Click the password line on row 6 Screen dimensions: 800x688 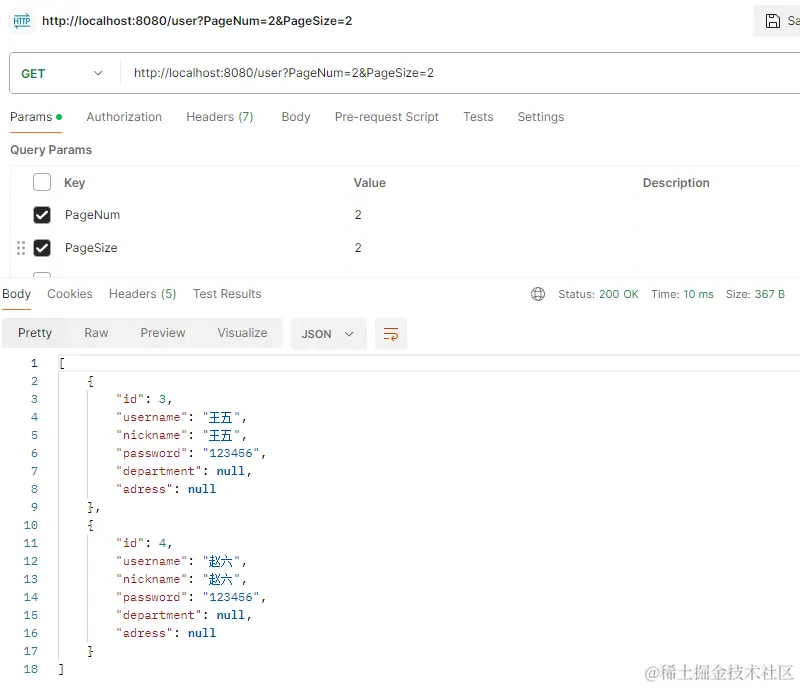click(191, 453)
